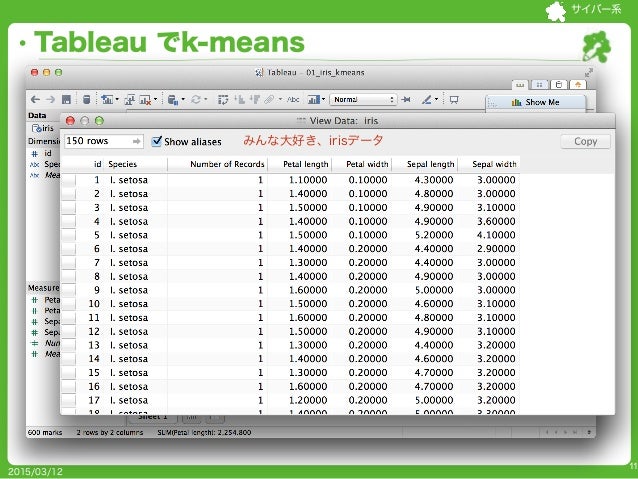This screenshot has width=638, height=479.
Task: Click the Forward arrow in Tableau toolbar
Action: click(50, 99)
